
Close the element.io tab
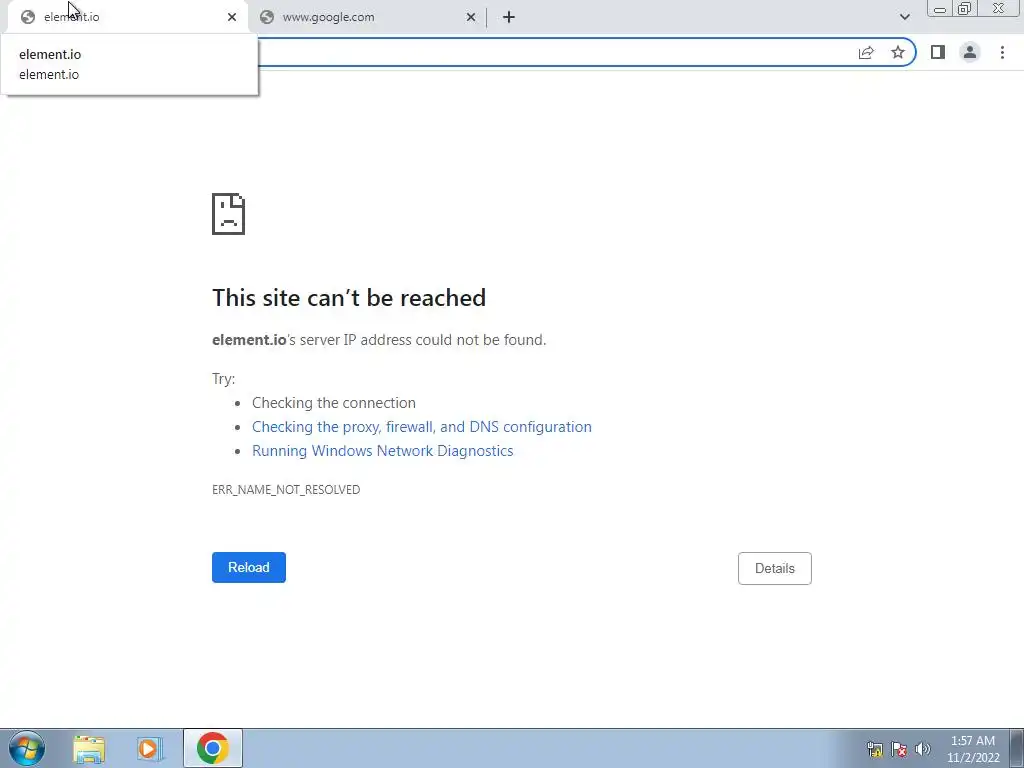(232, 17)
